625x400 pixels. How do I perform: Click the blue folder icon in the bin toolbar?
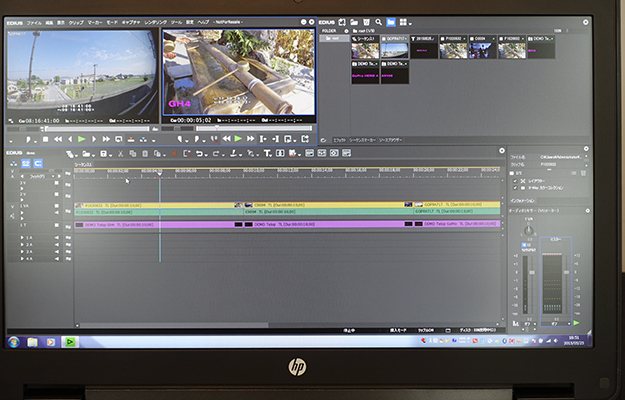(x=391, y=21)
